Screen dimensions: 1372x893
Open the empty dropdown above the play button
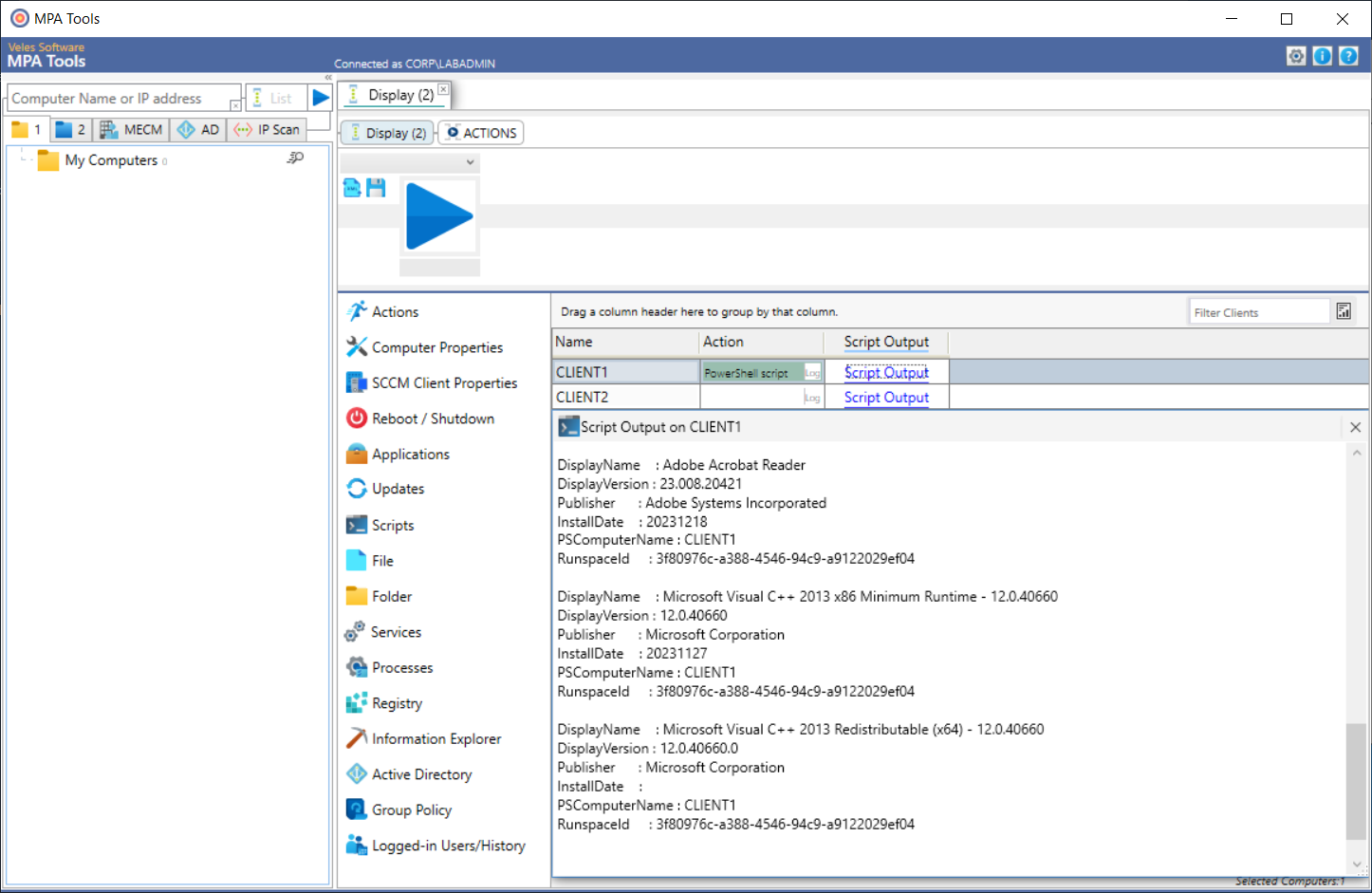click(x=410, y=162)
